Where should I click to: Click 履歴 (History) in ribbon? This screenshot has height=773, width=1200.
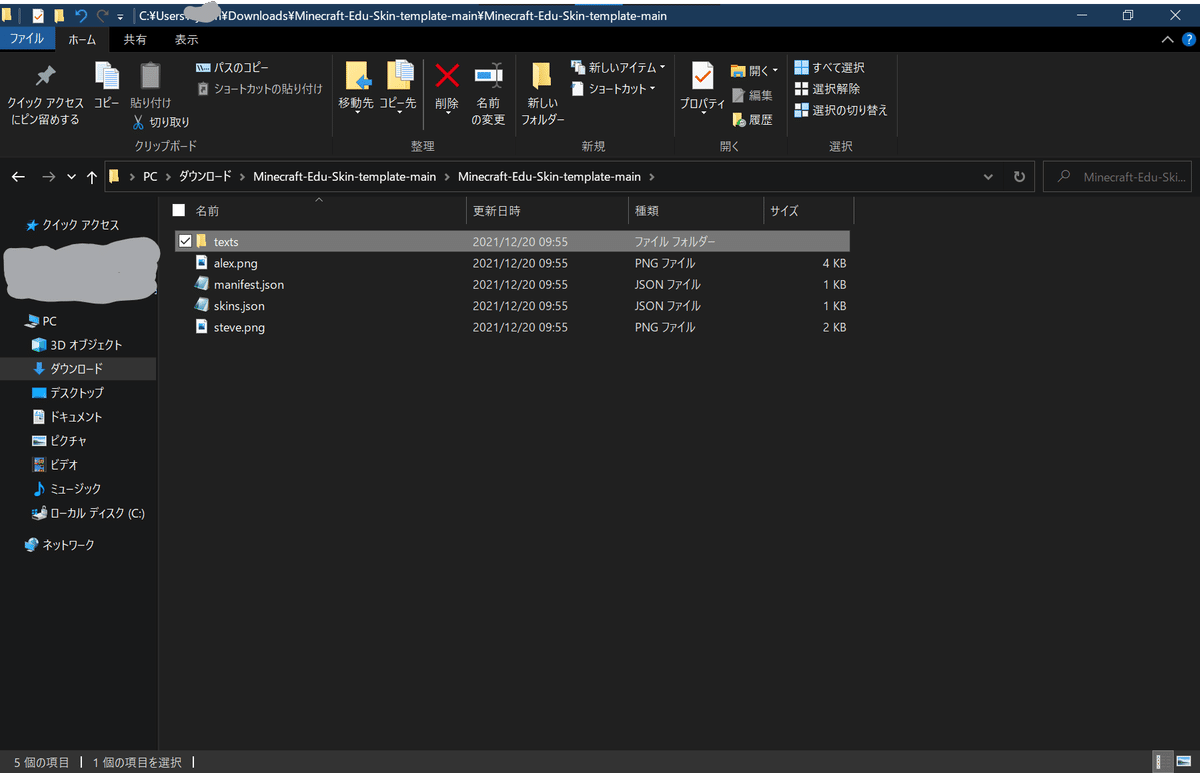[x=752, y=120]
